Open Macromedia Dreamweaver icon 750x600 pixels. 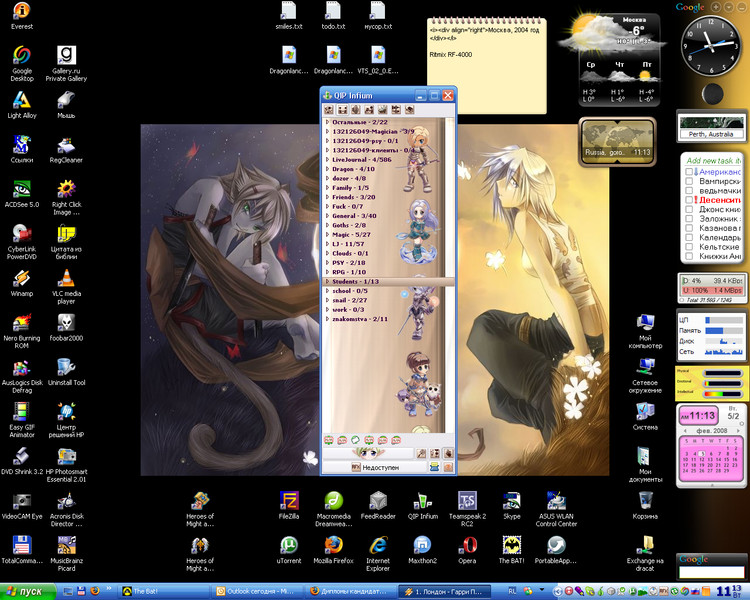[334, 509]
